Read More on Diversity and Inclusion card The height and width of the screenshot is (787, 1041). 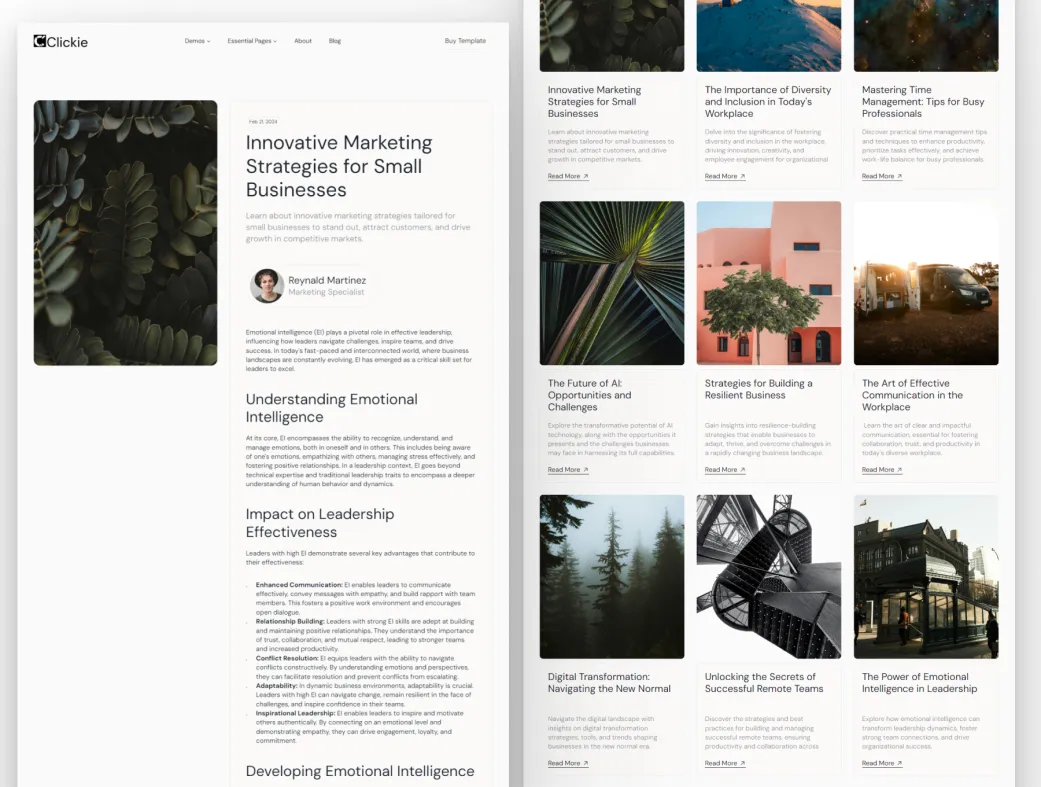[725, 176]
